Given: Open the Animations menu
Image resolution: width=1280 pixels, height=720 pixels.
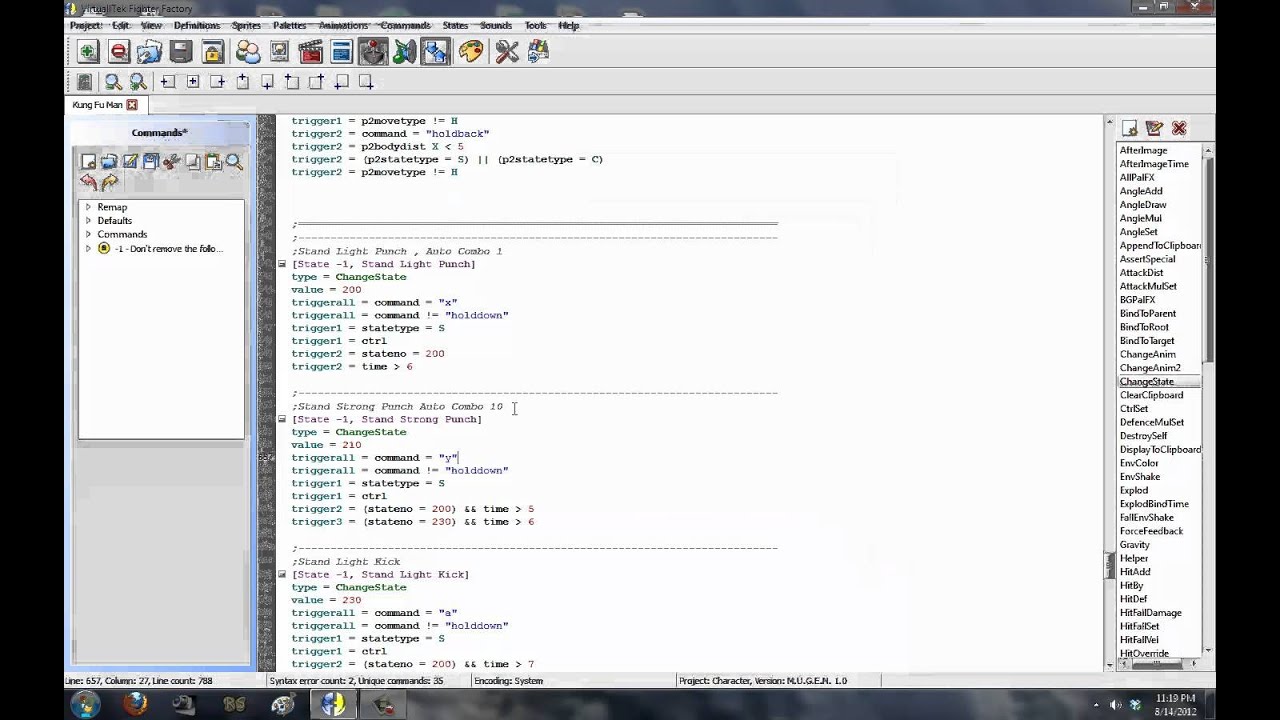Looking at the screenshot, I should click(x=343, y=25).
